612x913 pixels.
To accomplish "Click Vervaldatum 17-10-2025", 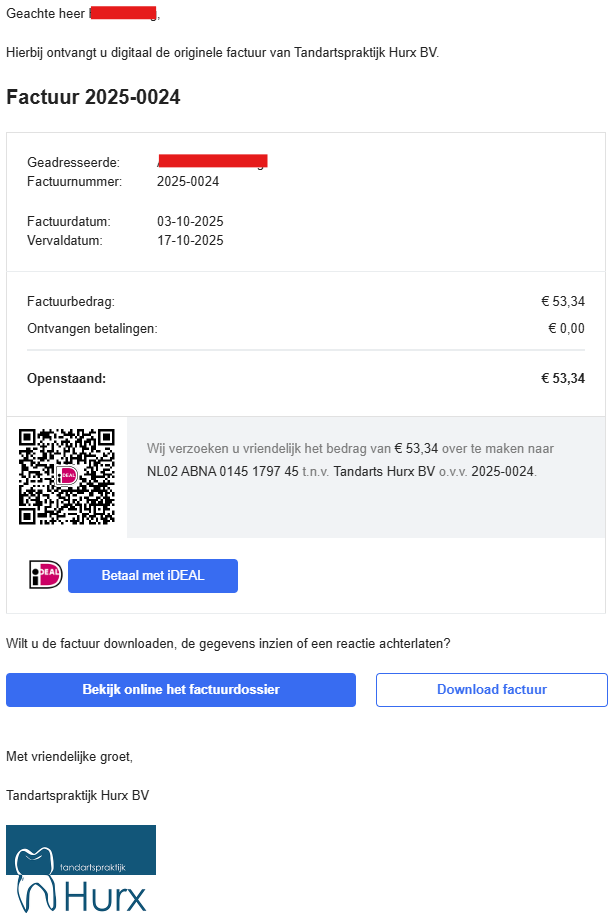I will click(x=190, y=240).
